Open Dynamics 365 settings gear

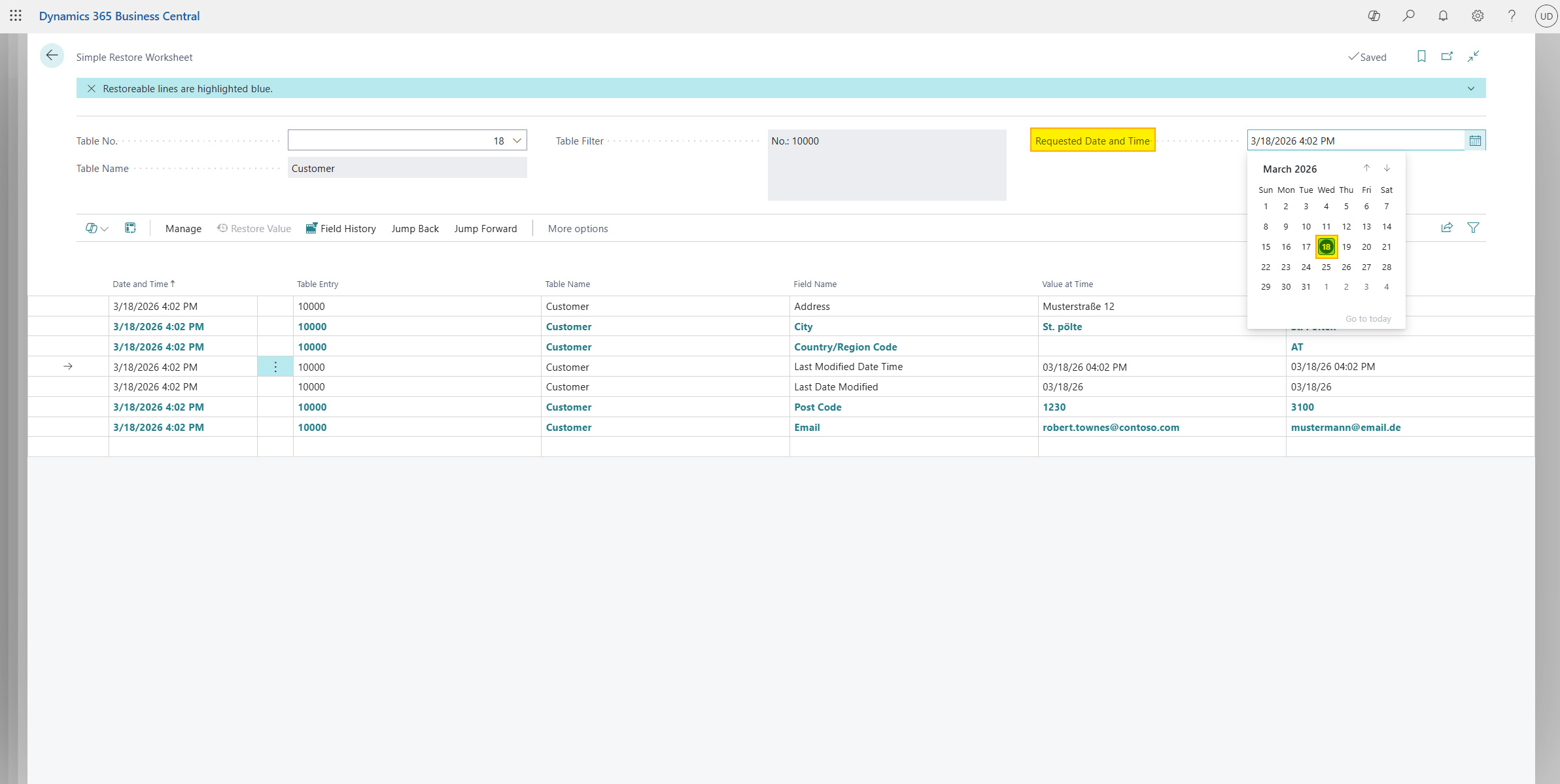pyautogui.click(x=1477, y=16)
